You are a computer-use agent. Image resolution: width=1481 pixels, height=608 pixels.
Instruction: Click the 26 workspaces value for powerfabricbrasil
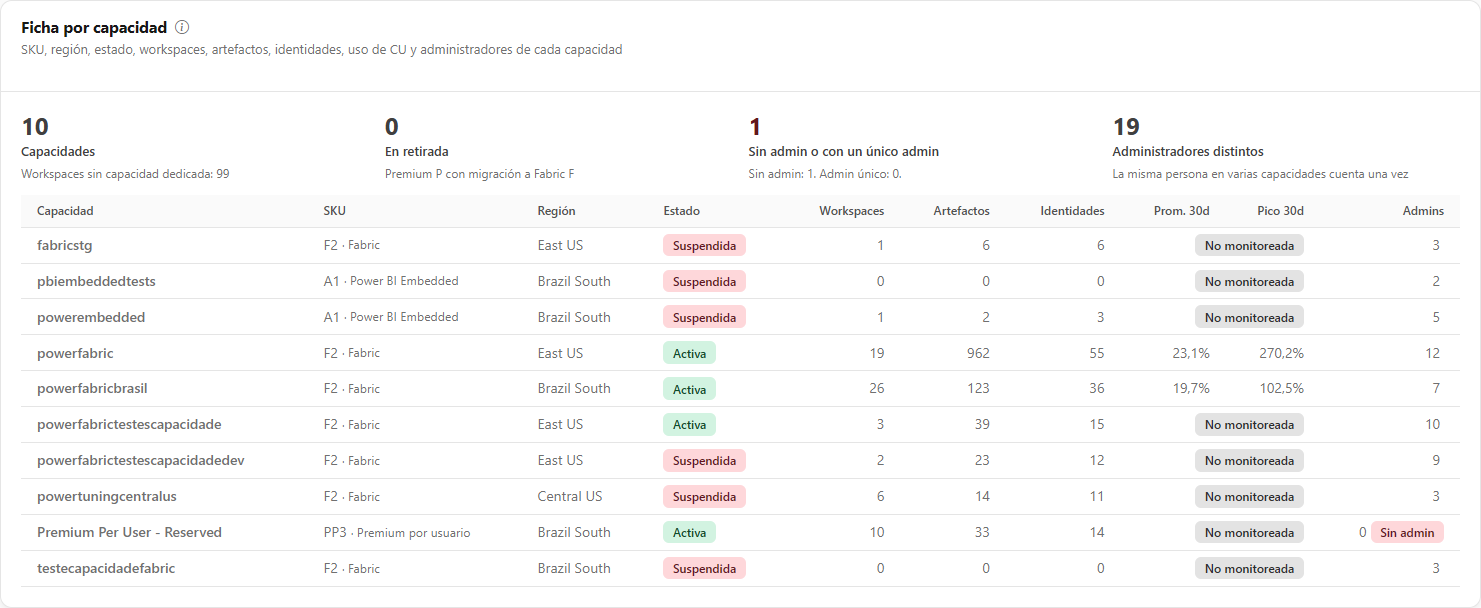[x=876, y=388]
